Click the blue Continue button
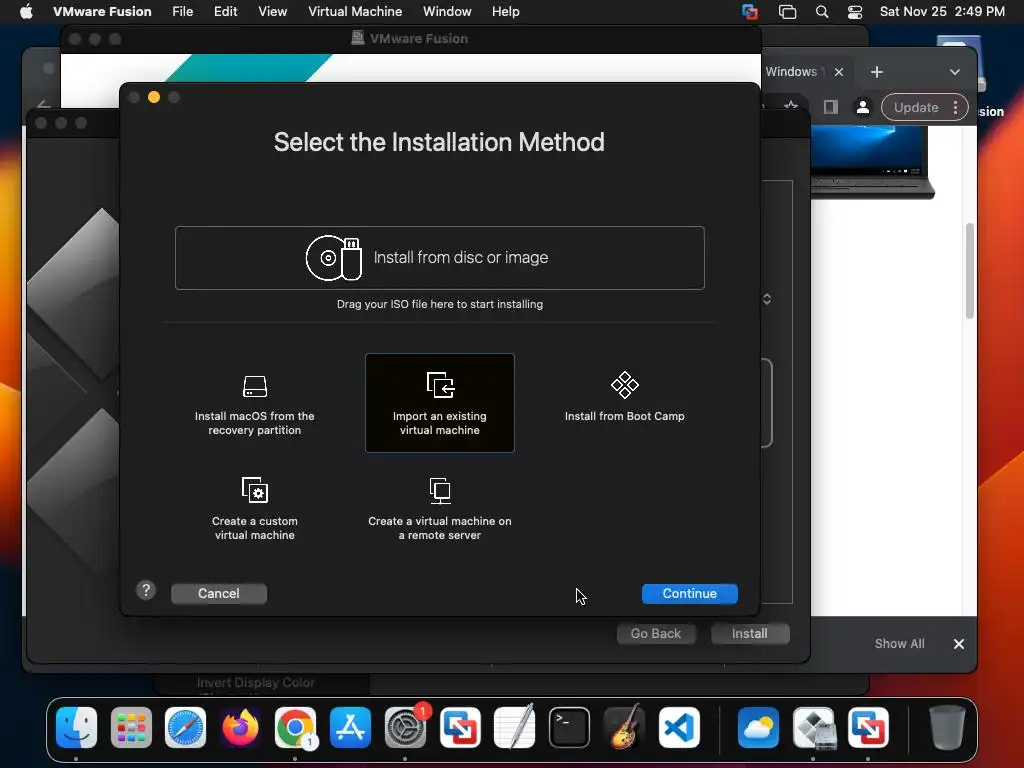This screenshot has height=768, width=1024. pyautogui.click(x=690, y=594)
